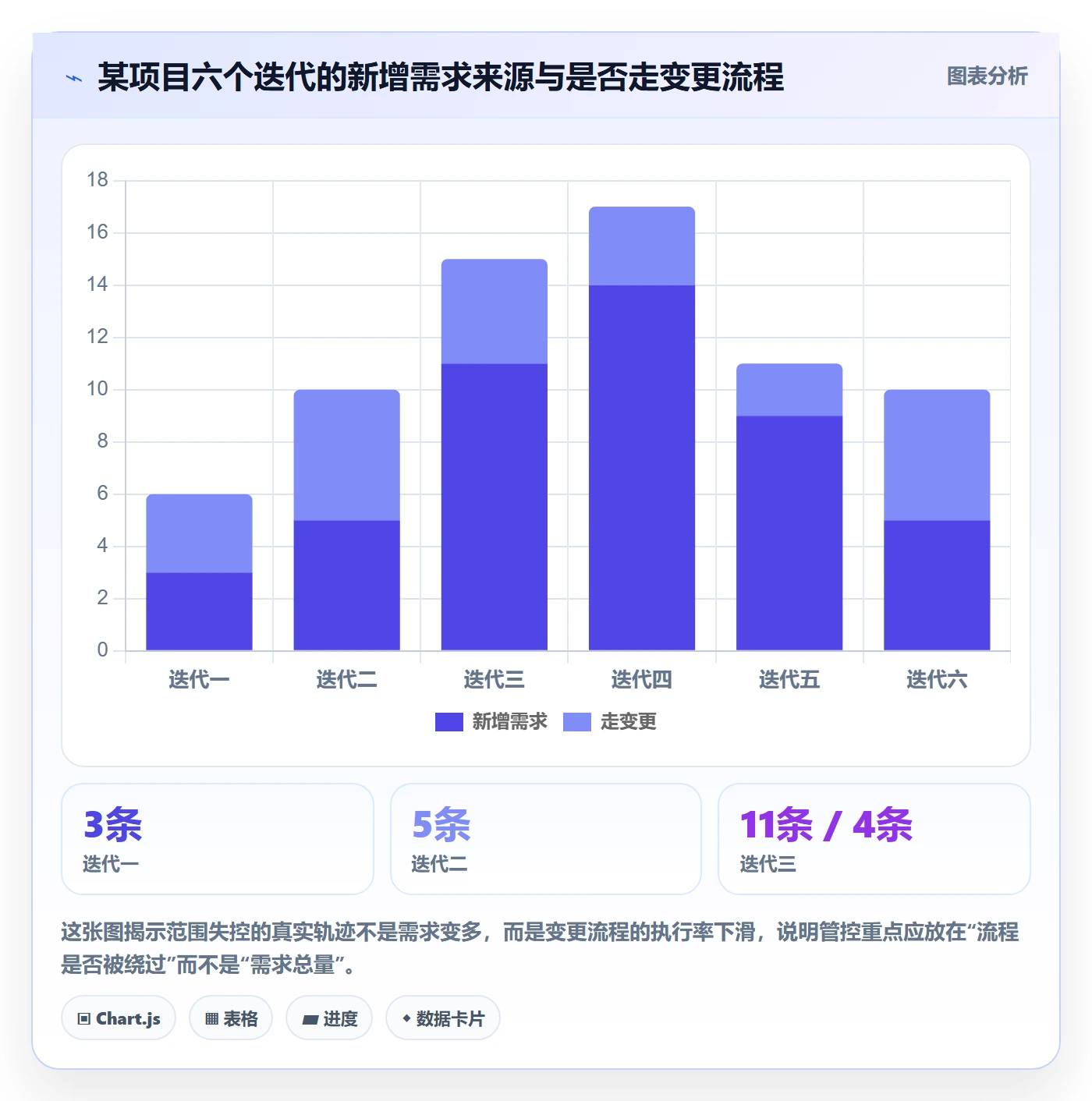Click the summary paragraph starting with 这张图揭示范围失控
Viewport: 1092px width, 1101px height.
pos(540,948)
